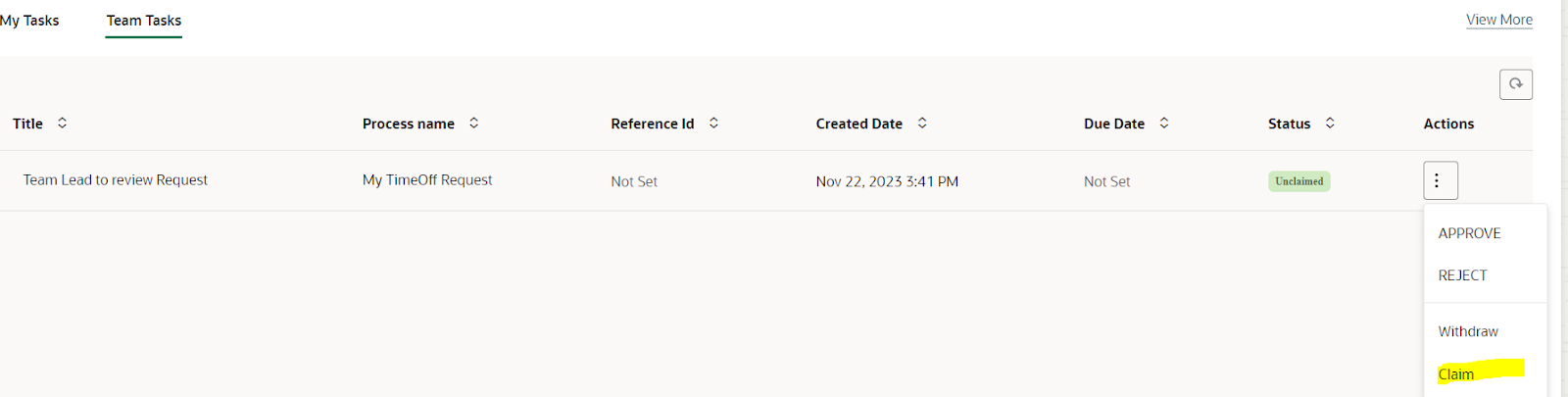
Task: Sort by Reference Id arrows
Action: click(x=713, y=124)
